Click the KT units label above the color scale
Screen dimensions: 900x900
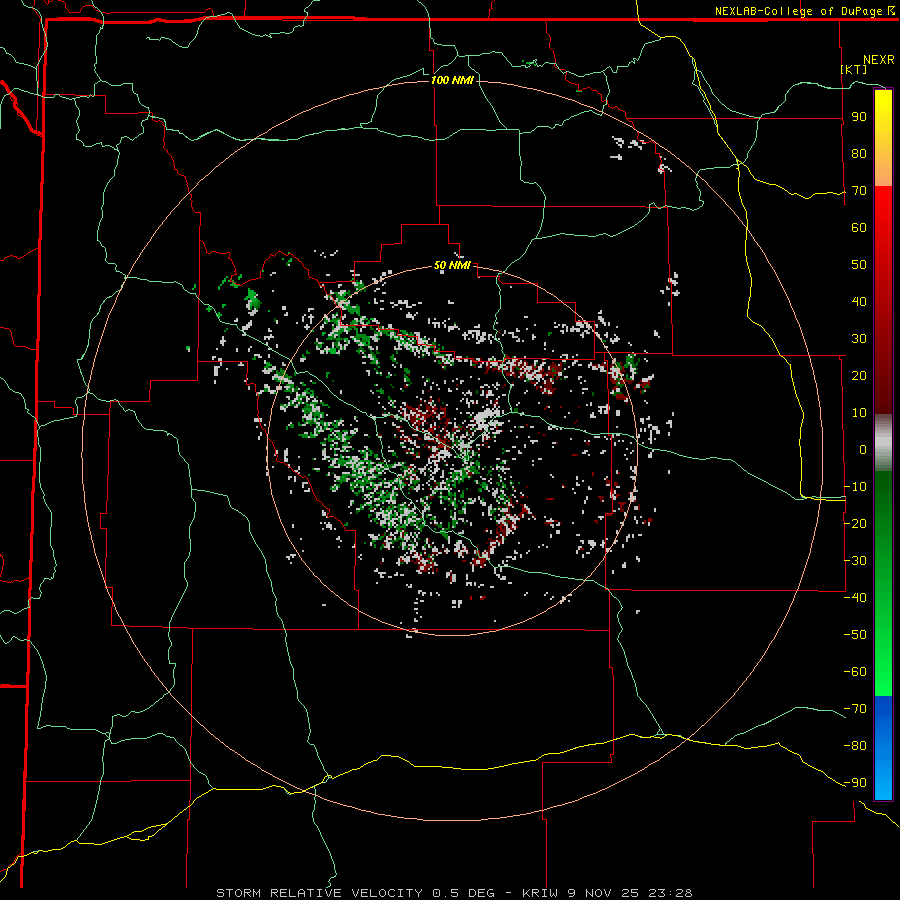click(x=854, y=69)
